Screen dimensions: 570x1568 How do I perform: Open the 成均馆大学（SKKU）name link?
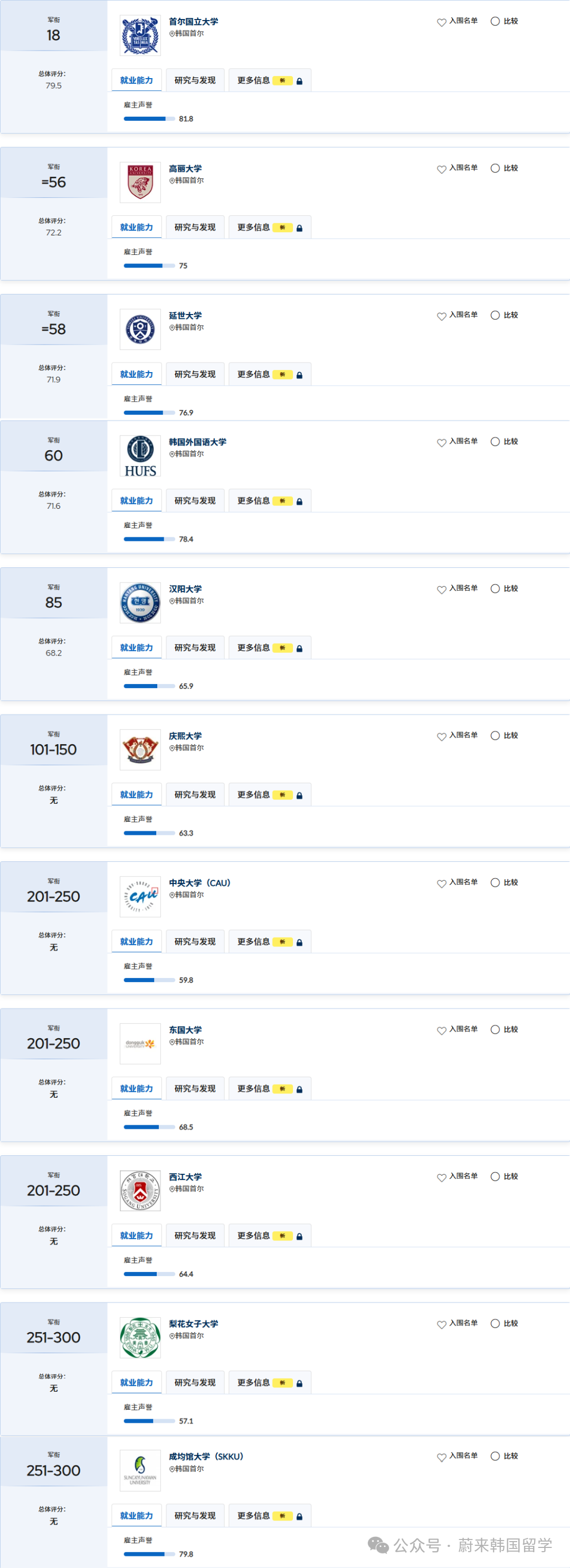tap(206, 1457)
